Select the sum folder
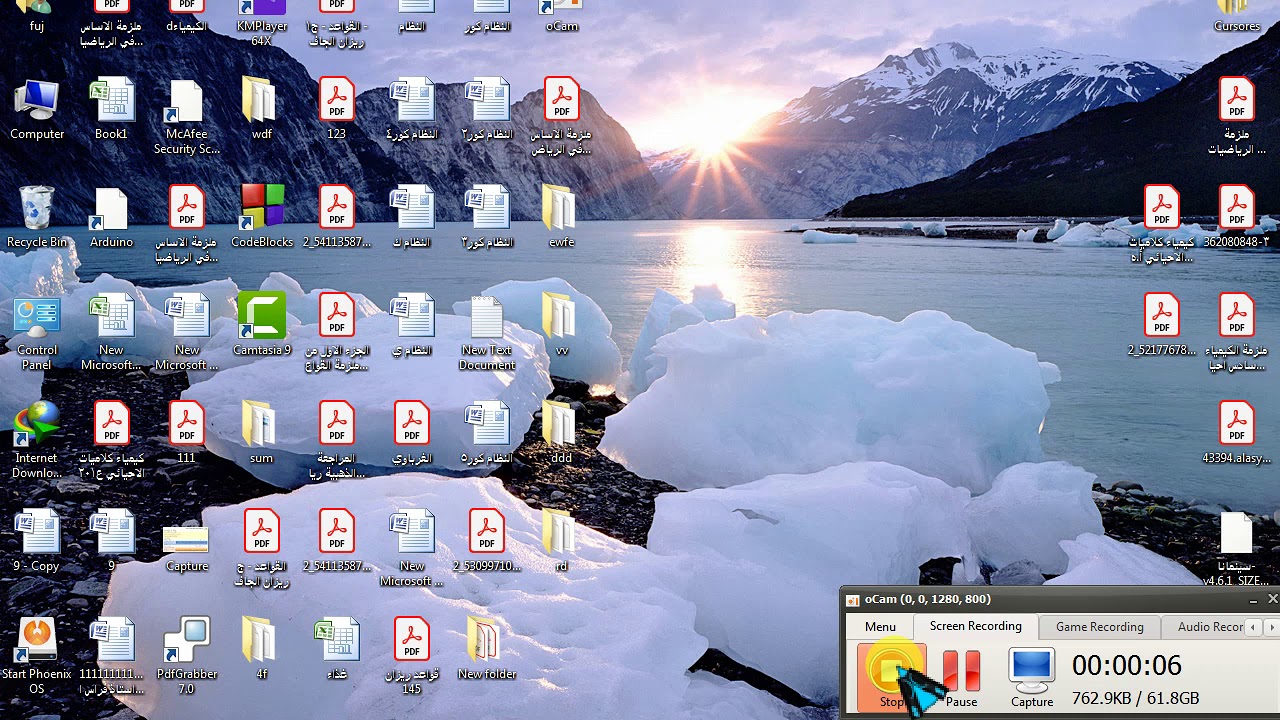The image size is (1280, 720). coord(261,433)
